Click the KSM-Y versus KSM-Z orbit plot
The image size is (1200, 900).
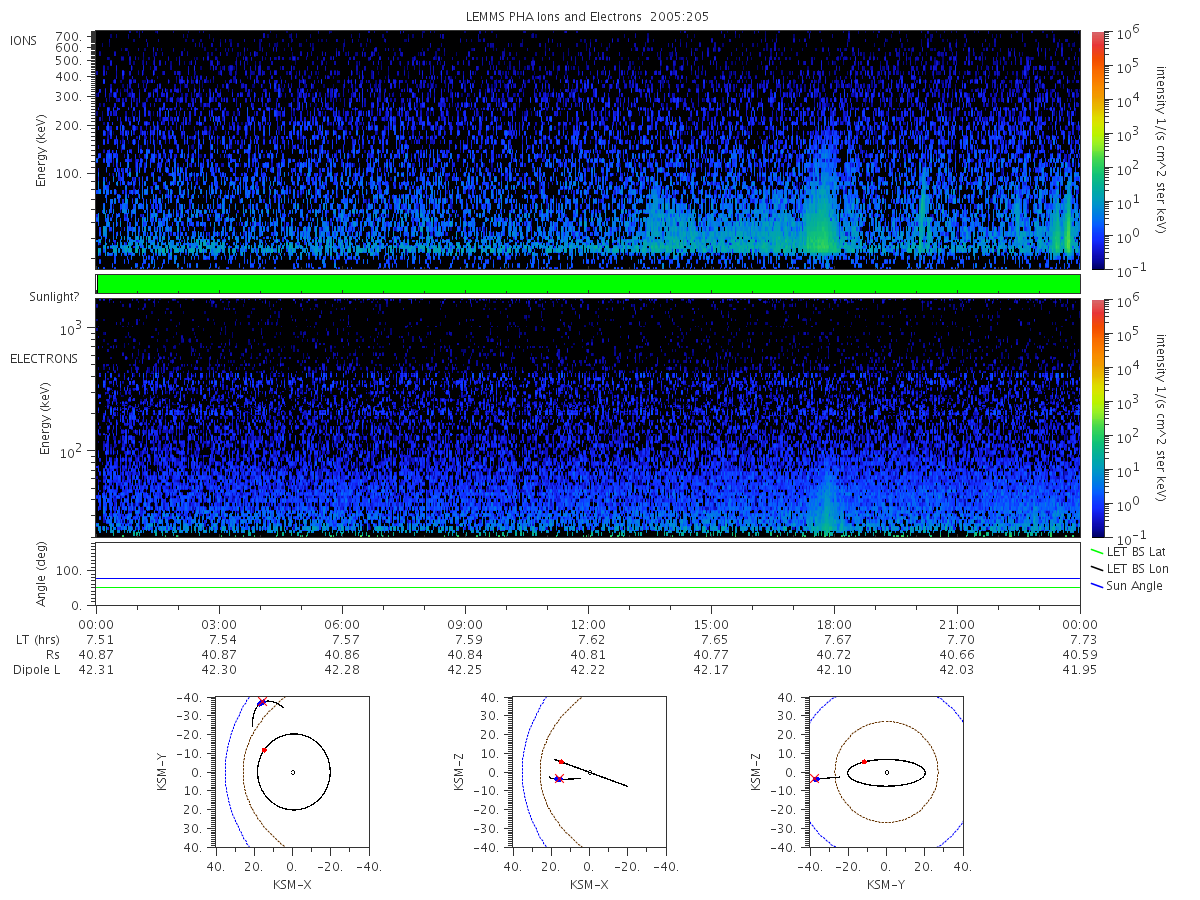click(886, 772)
